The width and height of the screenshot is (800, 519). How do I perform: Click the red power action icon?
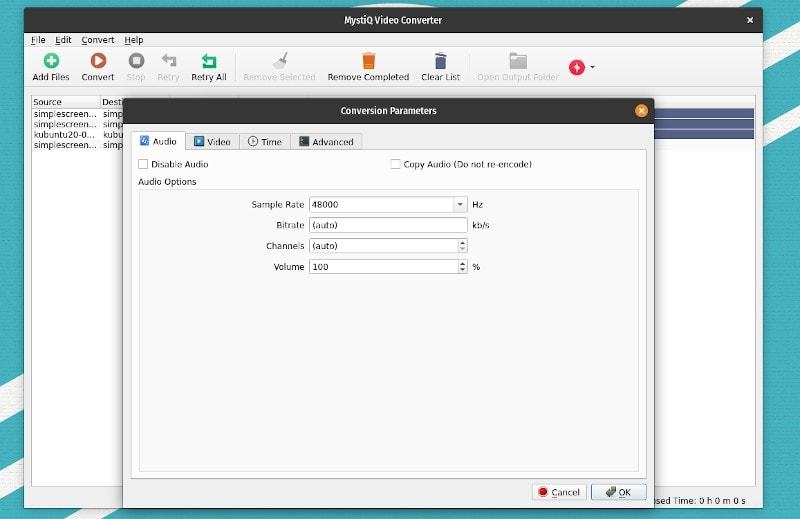[576, 67]
